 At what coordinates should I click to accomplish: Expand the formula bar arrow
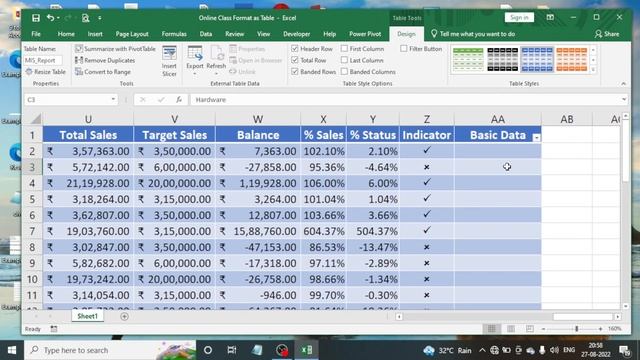click(624, 100)
